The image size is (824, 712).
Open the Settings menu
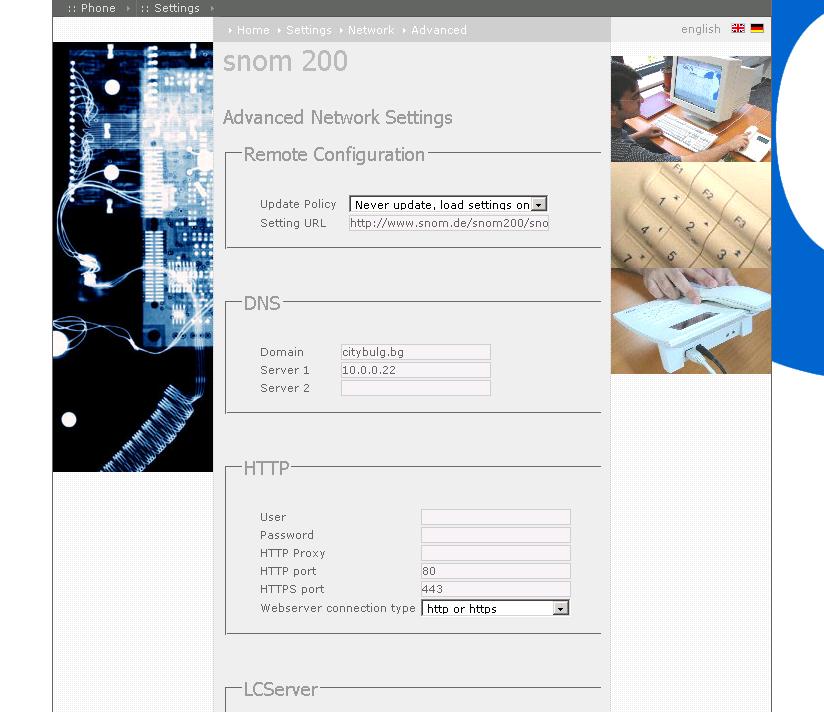pos(176,8)
